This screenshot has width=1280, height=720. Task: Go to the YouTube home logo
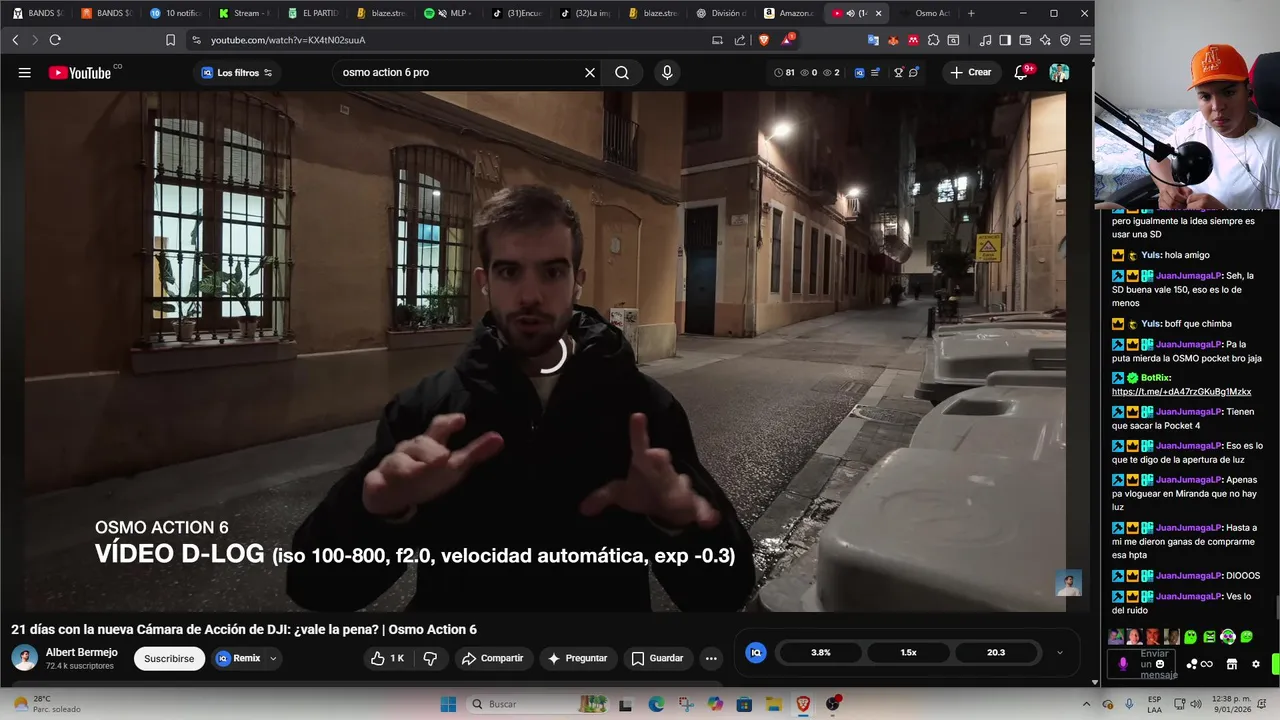(80, 72)
